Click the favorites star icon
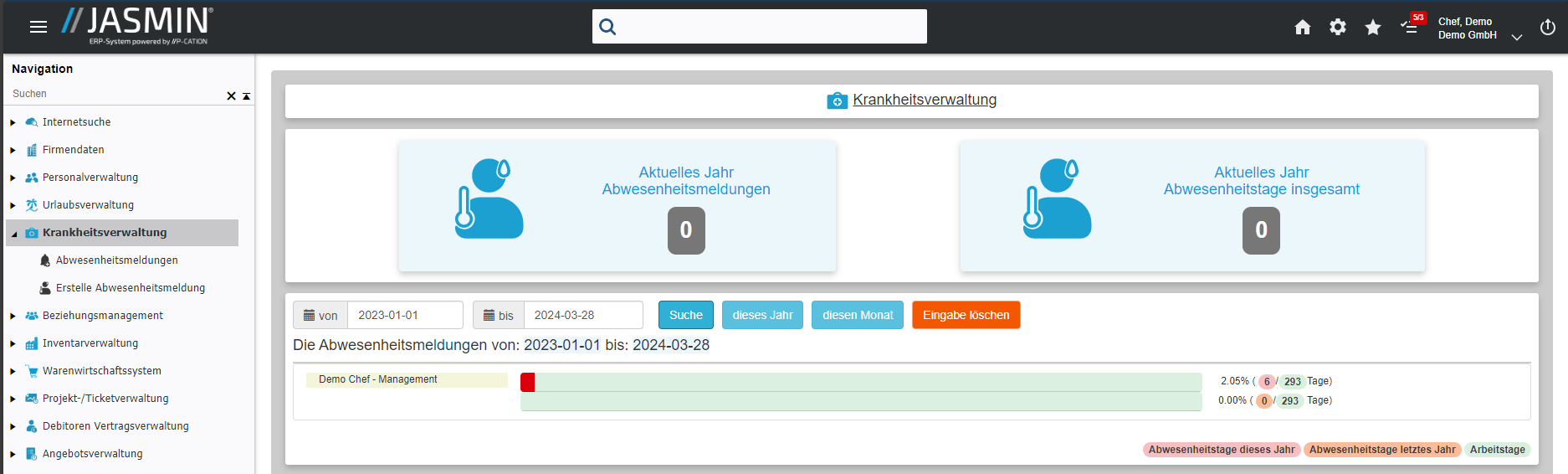The image size is (1568, 474). click(1372, 28)
